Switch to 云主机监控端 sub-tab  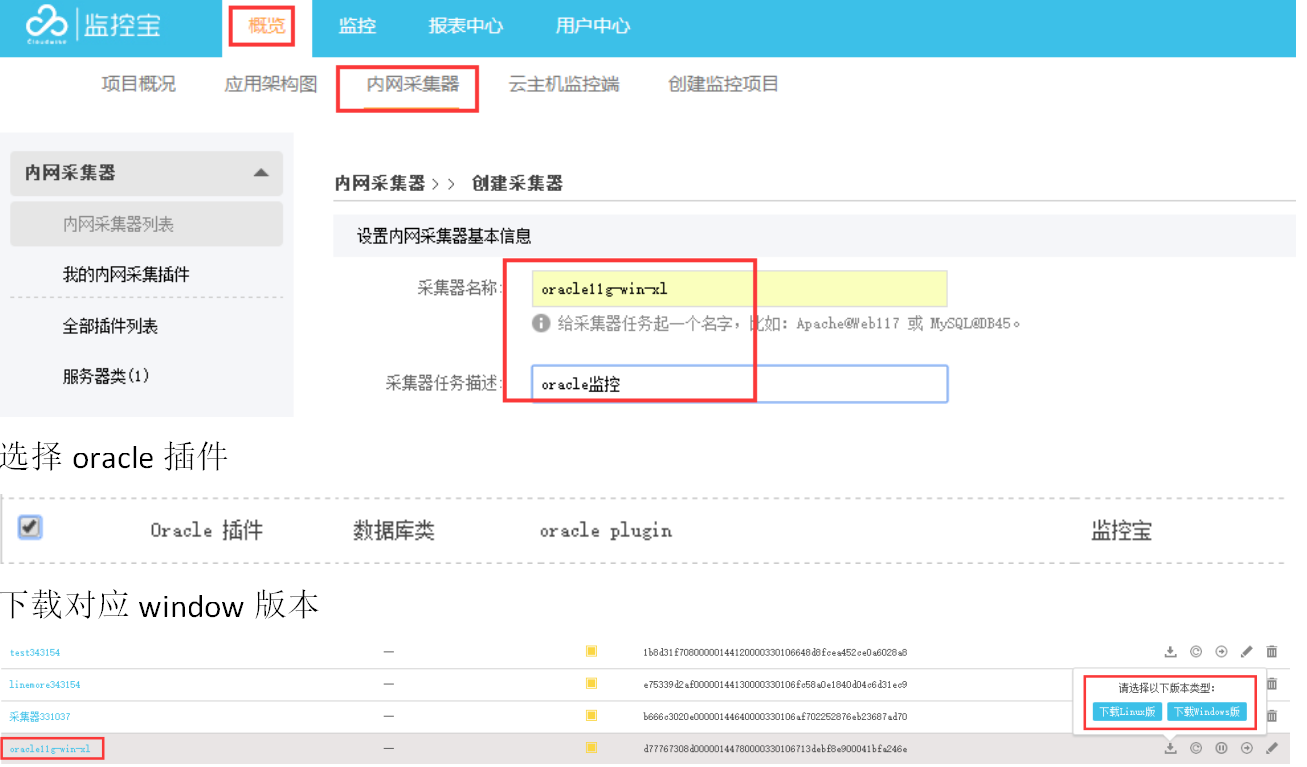(x=564, y=84)
